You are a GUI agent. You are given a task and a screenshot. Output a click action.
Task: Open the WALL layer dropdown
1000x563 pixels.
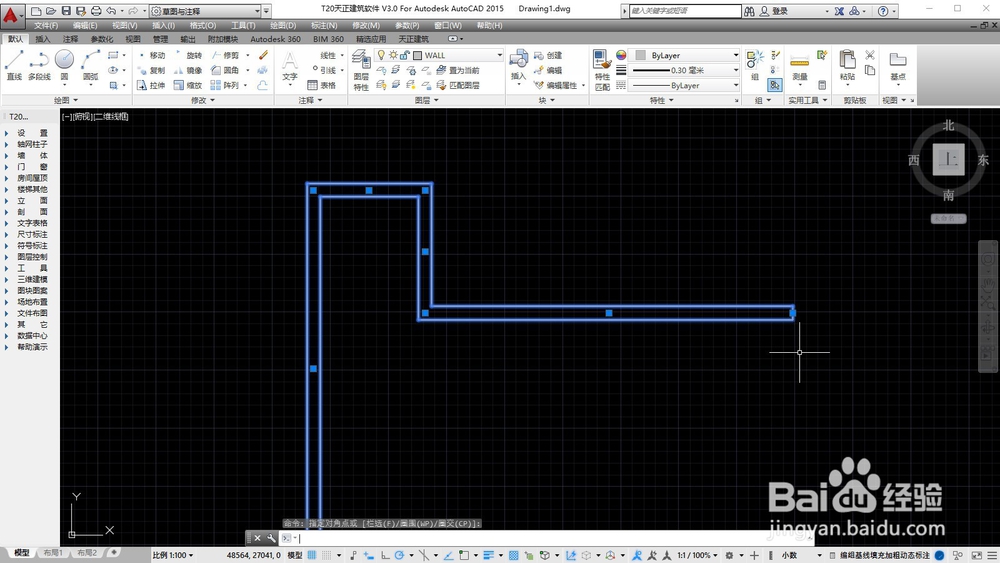pyautogui.click(x=499, y=55)
